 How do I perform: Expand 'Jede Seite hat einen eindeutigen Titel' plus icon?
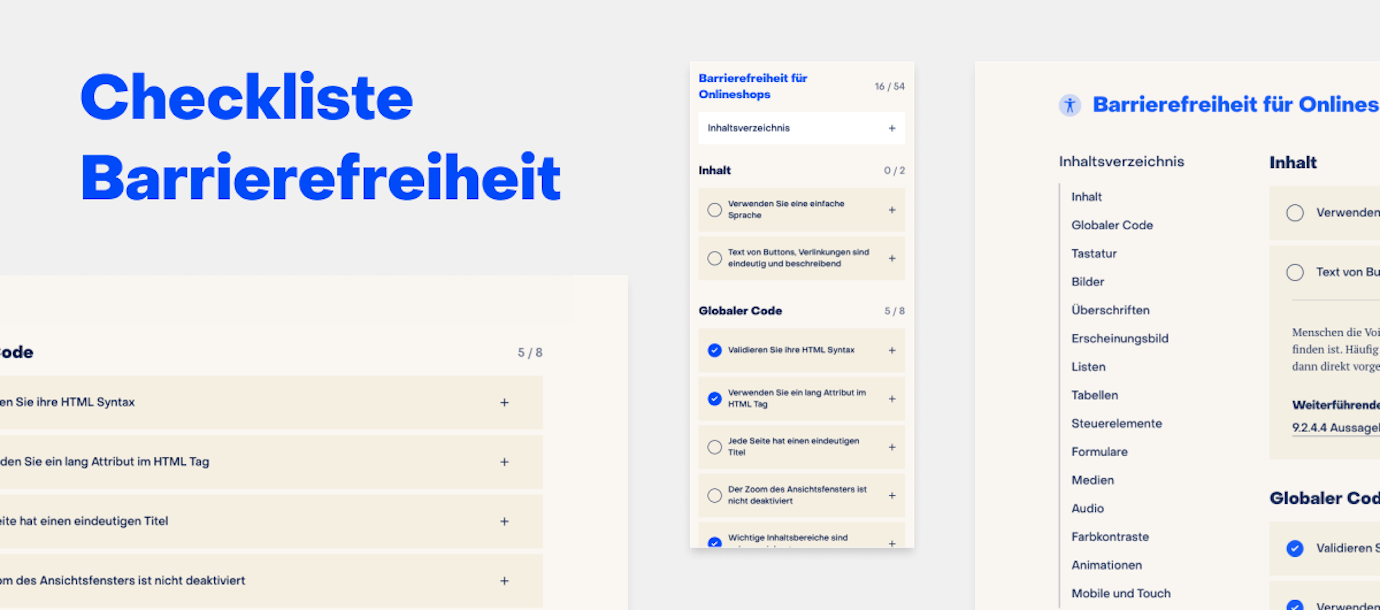pos(892,447)
